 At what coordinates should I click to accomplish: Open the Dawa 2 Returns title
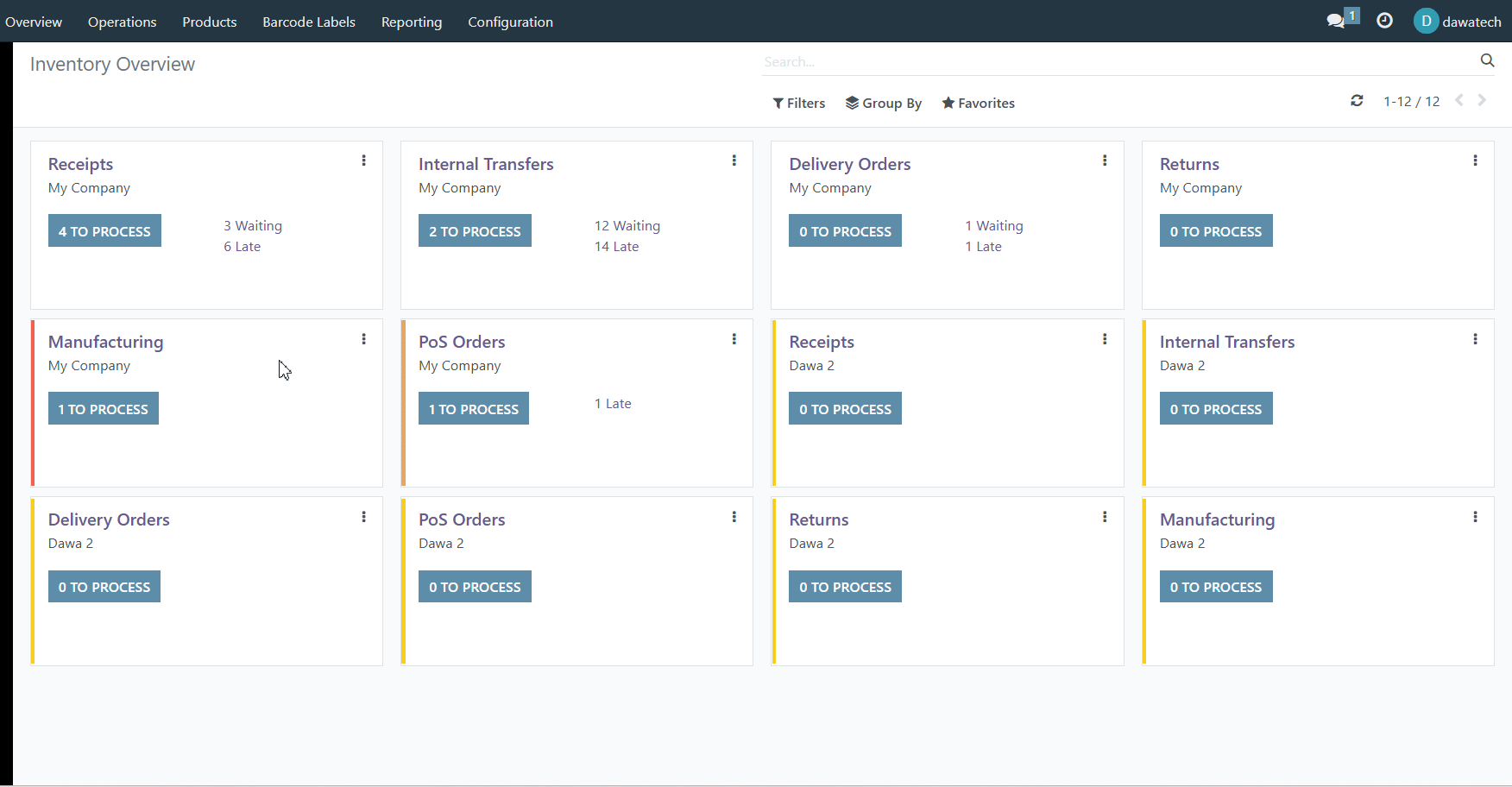pyautogui.click(x=819, y=519)
